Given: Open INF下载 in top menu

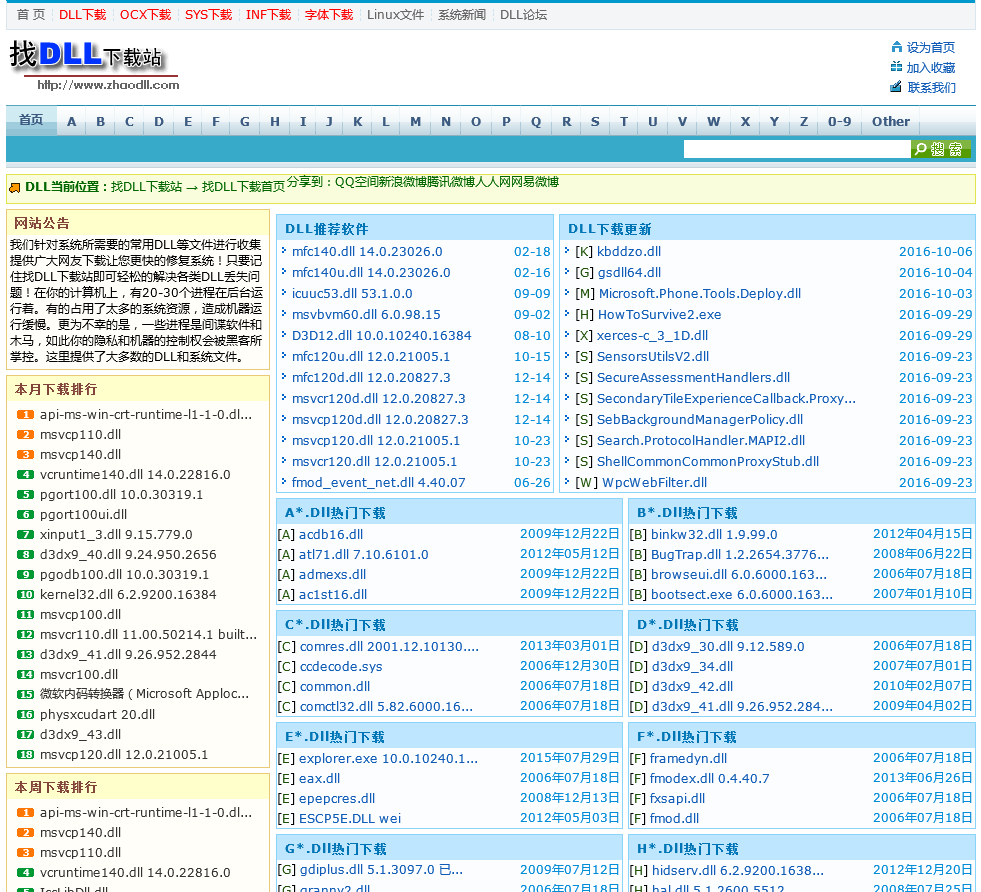Looking at the screenshot, I should [268, 14].
